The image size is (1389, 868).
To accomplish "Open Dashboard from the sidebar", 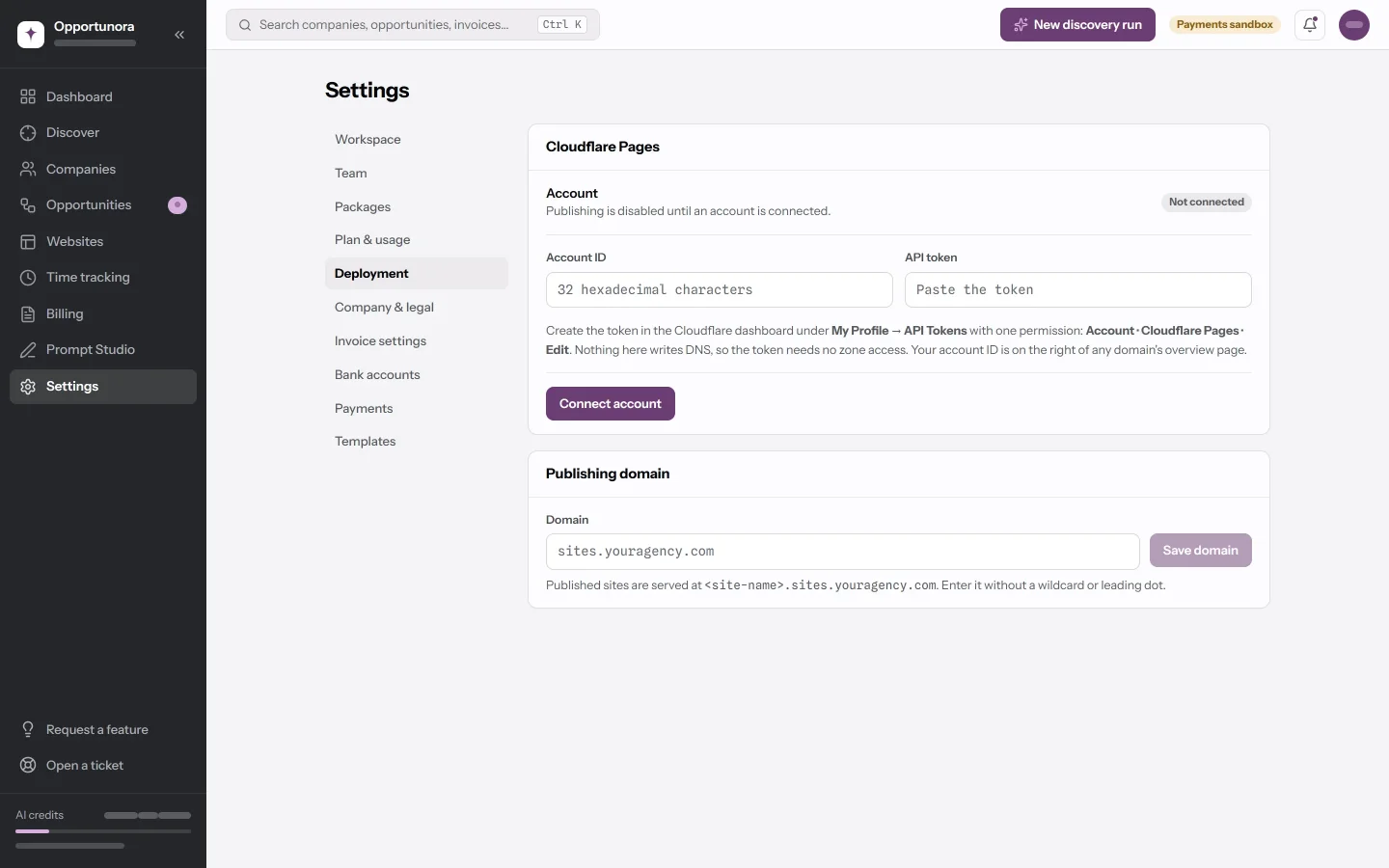I will click(x=103, y=96).
